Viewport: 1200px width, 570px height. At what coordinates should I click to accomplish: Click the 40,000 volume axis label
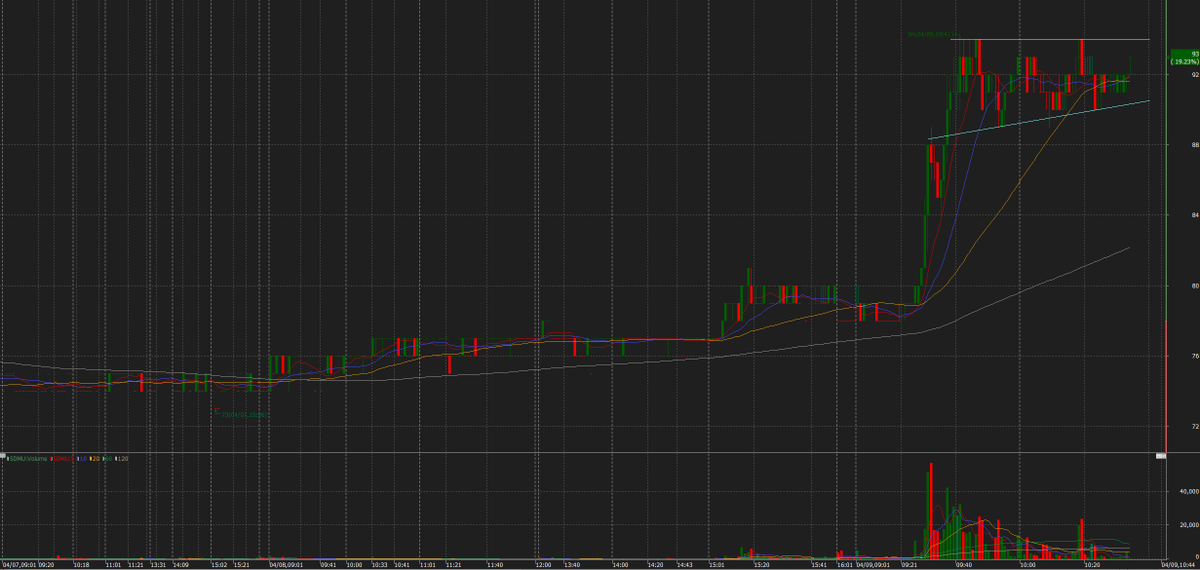(x=1187, y=492)
